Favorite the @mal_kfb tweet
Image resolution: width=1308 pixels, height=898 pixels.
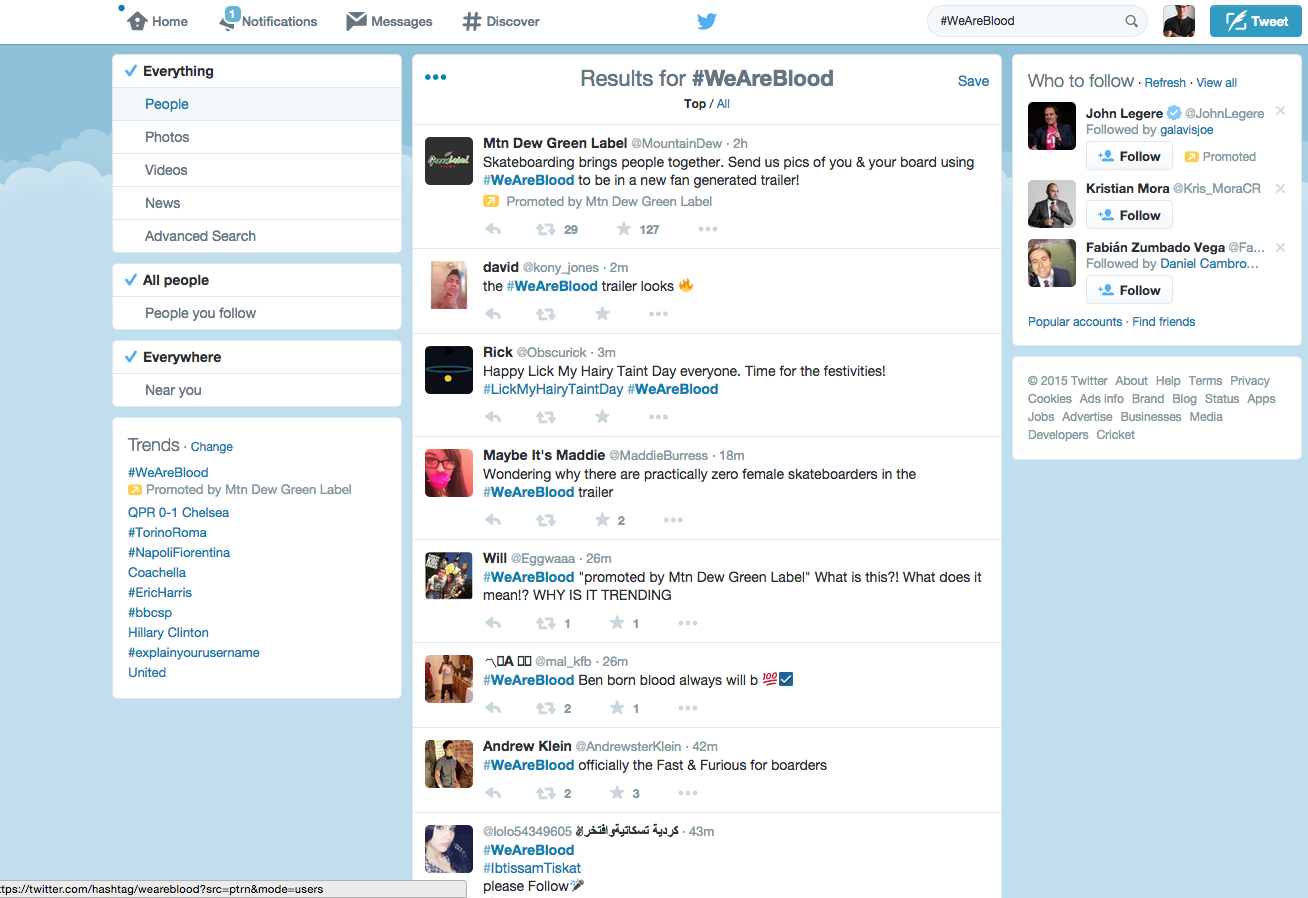point(617,708)
